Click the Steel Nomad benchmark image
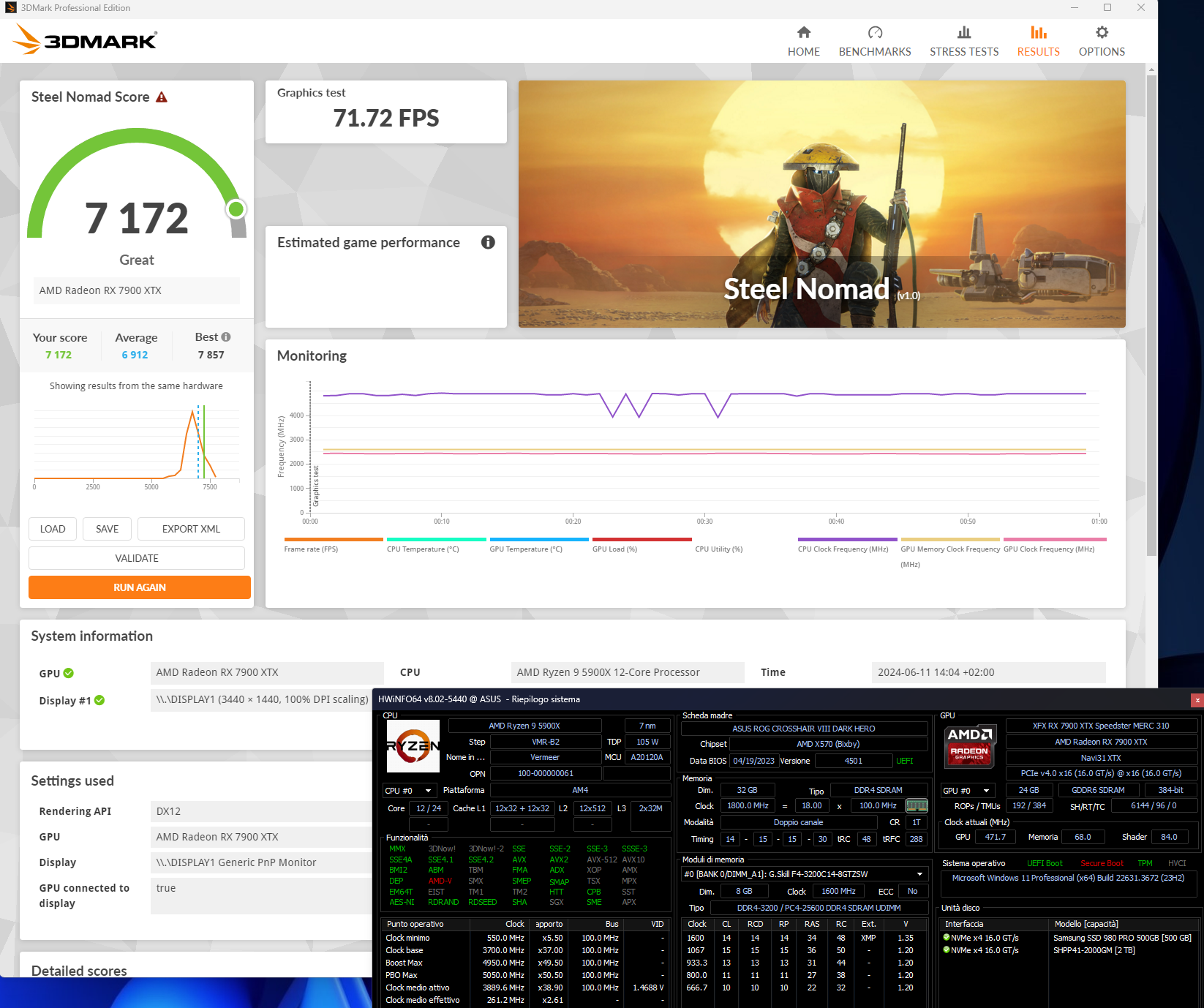Viewport: 1204px width, 1008px height. (x=822, y=204)
